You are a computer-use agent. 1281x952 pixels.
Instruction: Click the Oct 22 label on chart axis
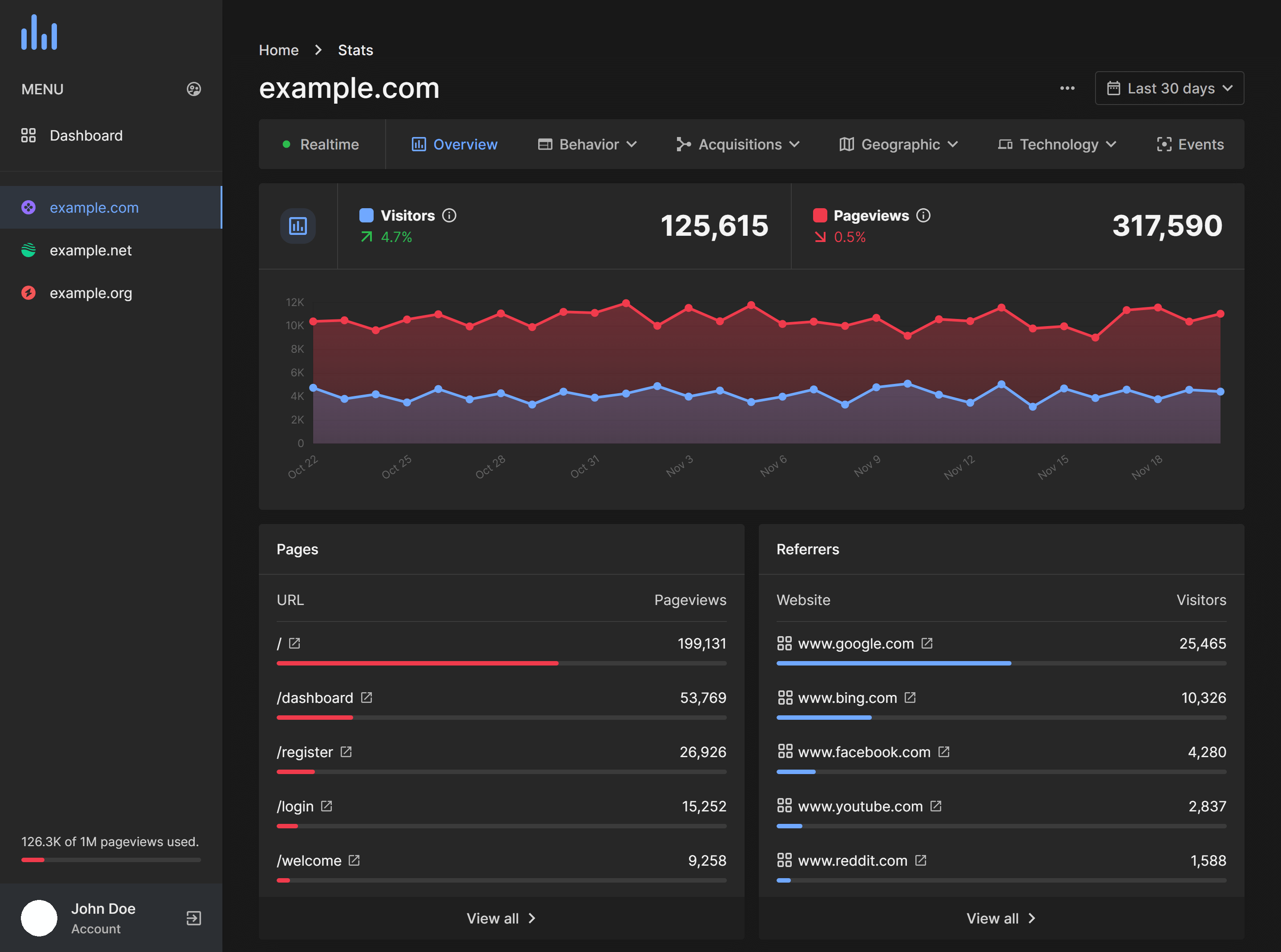click(302, 467)
